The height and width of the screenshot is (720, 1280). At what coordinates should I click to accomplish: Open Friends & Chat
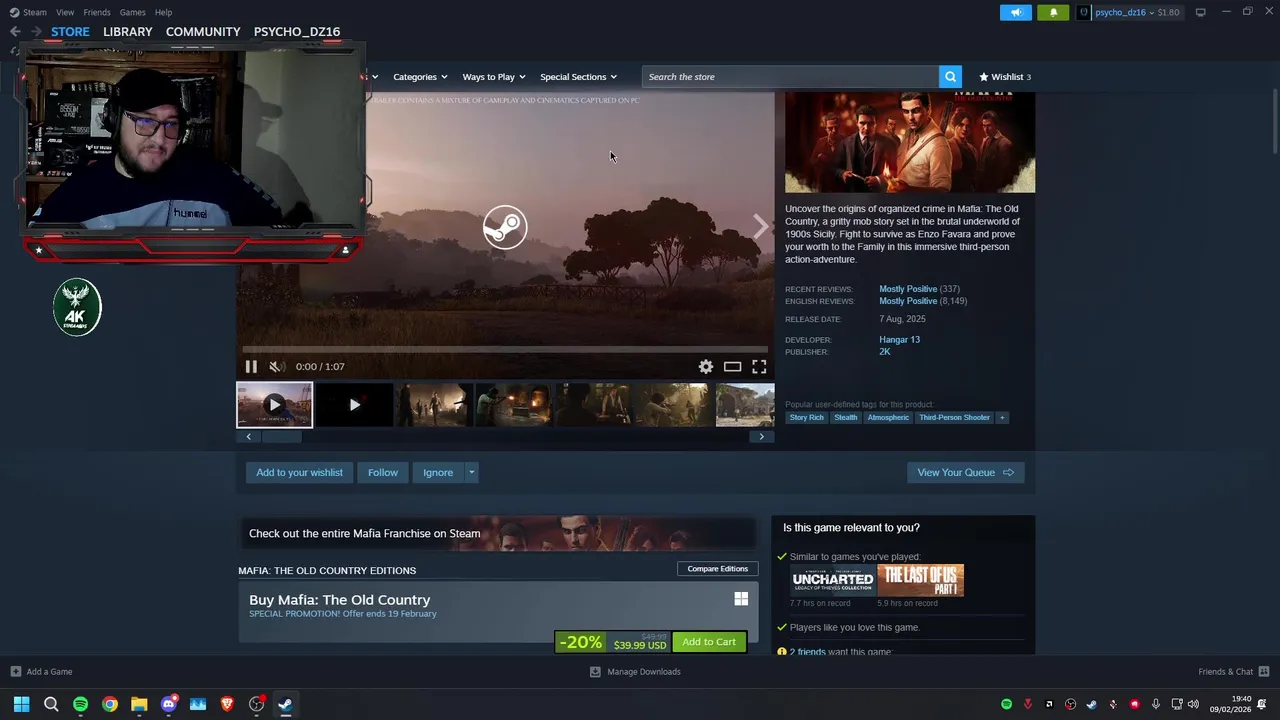point(1233,672)
